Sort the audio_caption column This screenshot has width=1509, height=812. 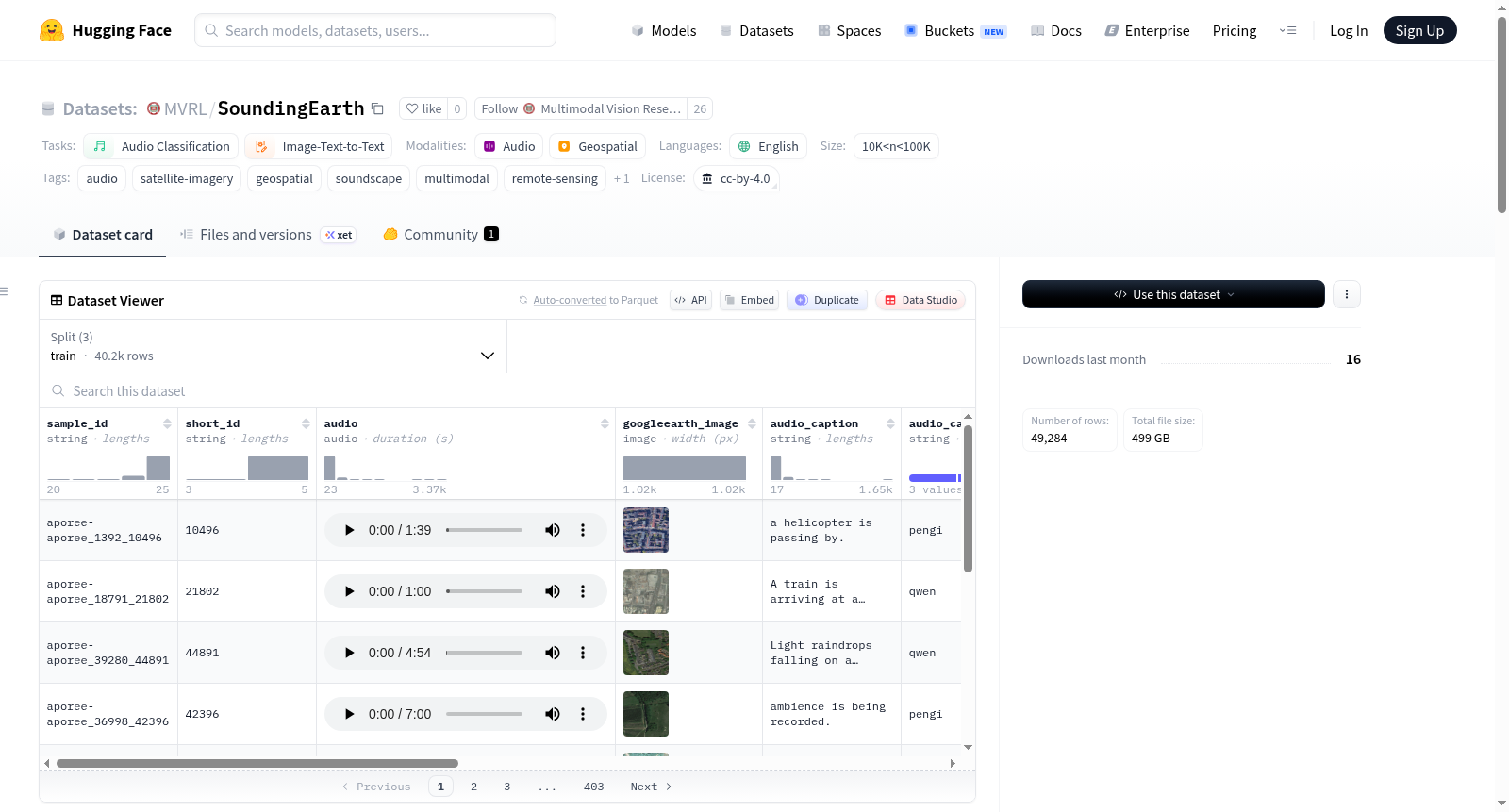tap(890, 423)
